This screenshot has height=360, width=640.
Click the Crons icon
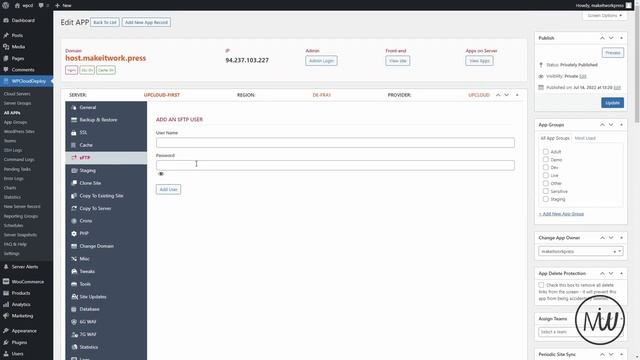pos(74,221)
